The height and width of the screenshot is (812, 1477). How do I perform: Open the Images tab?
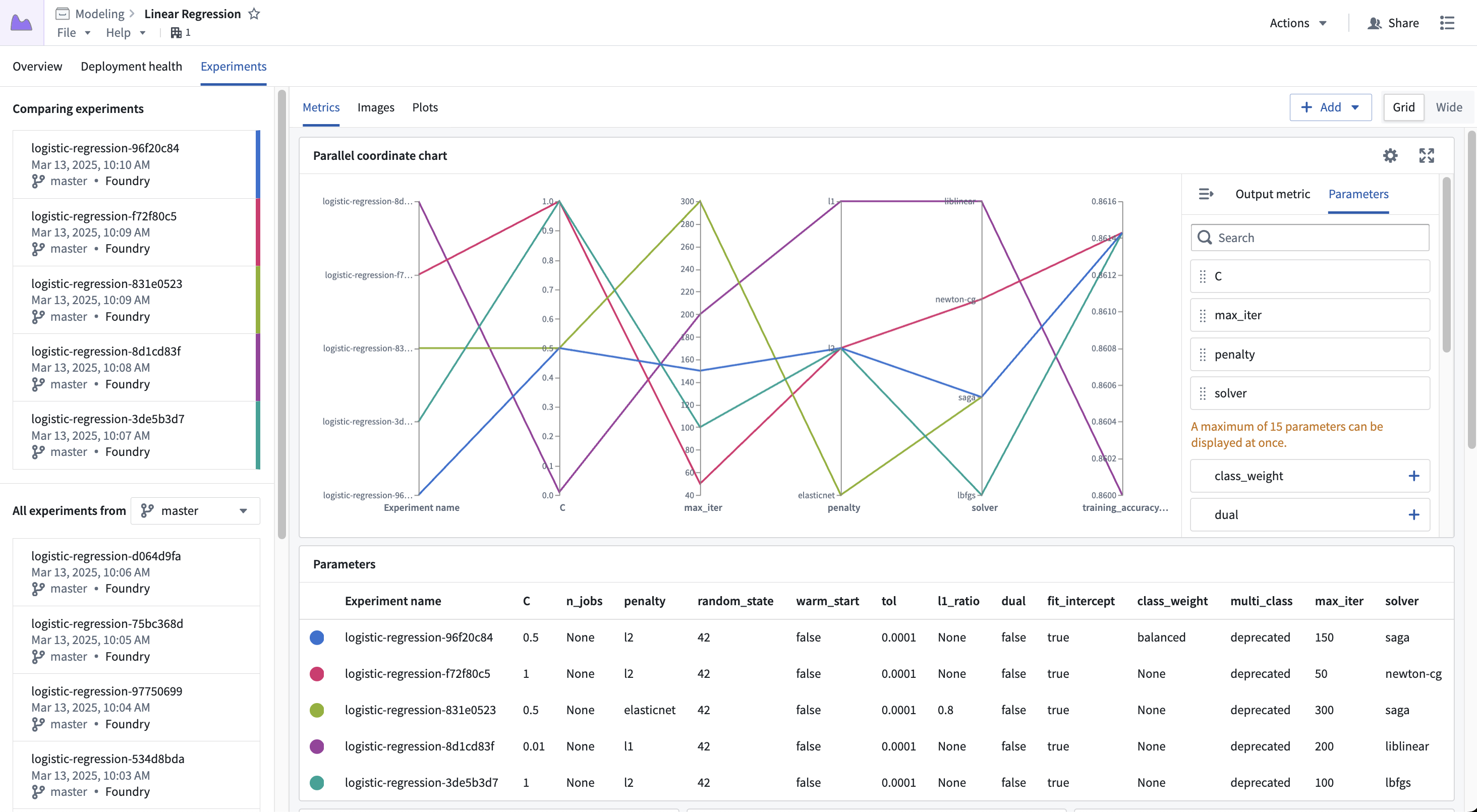376,107
